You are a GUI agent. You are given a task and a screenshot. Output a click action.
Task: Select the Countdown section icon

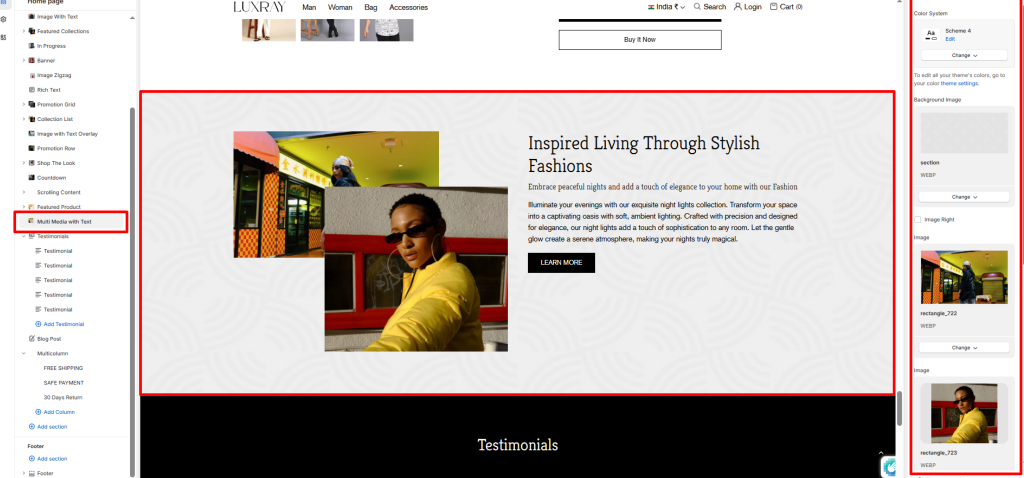click(31, 178)
